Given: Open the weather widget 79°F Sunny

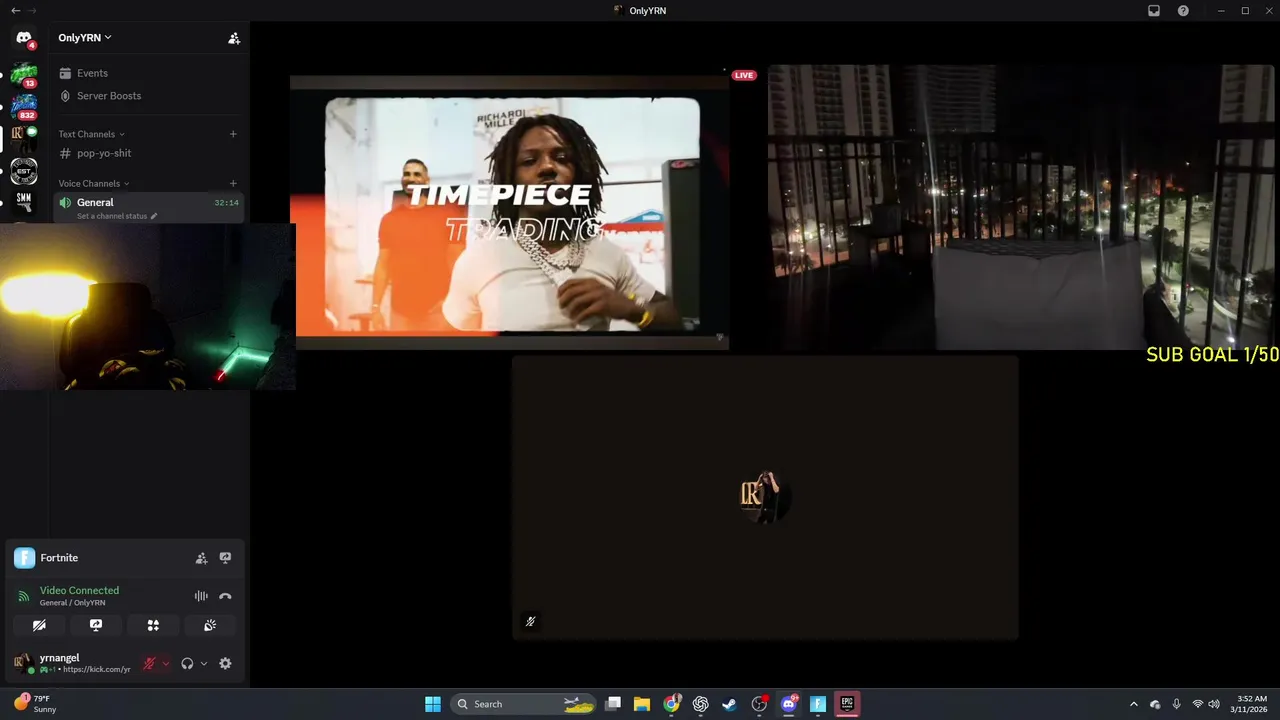Looking at the screenshot, I should point(36,704).
